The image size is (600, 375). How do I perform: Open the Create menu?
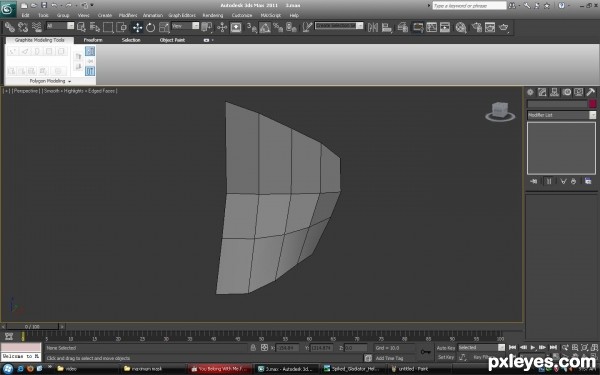[104, 15]
